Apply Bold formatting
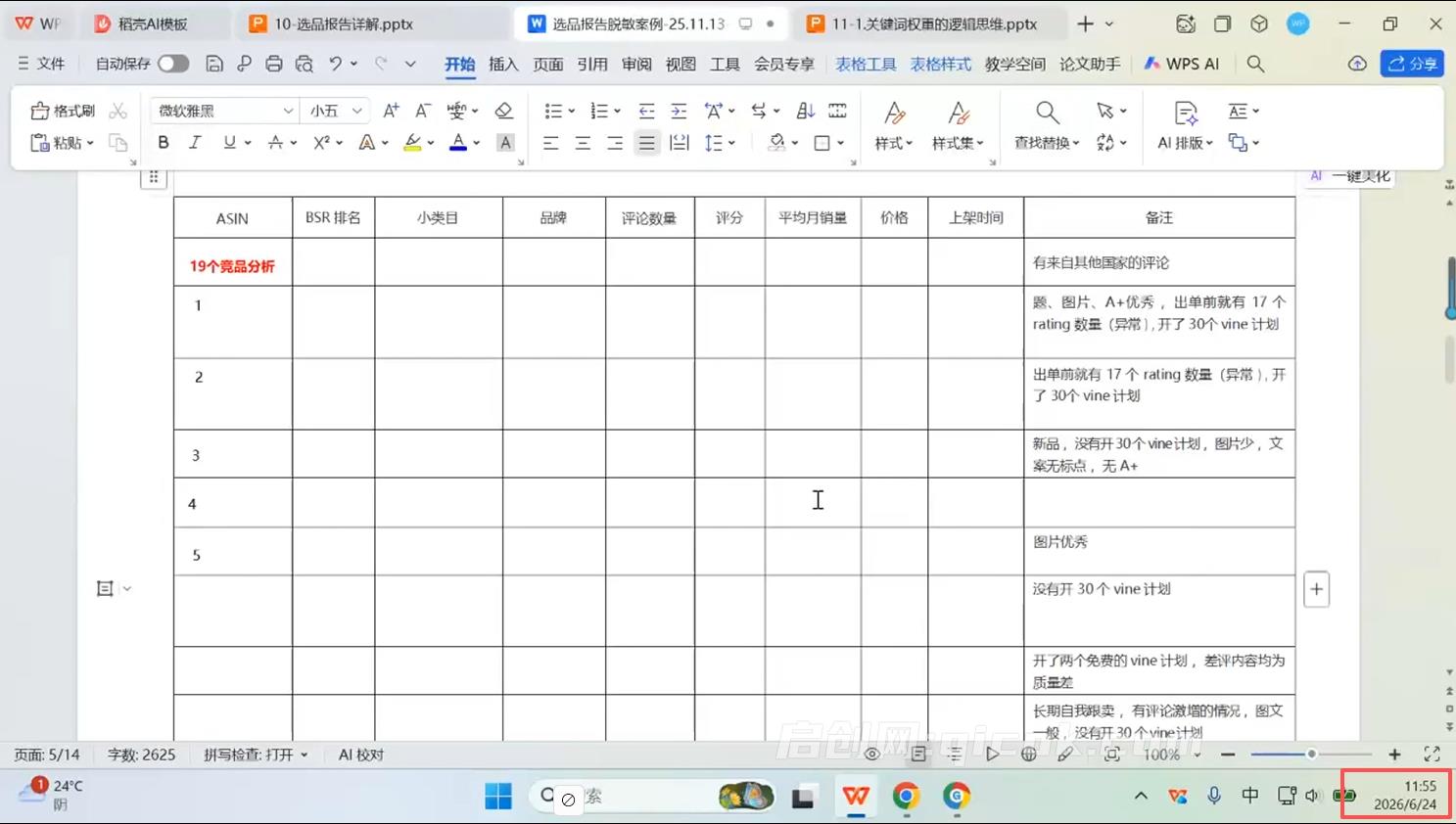 [x=164, y=143]
